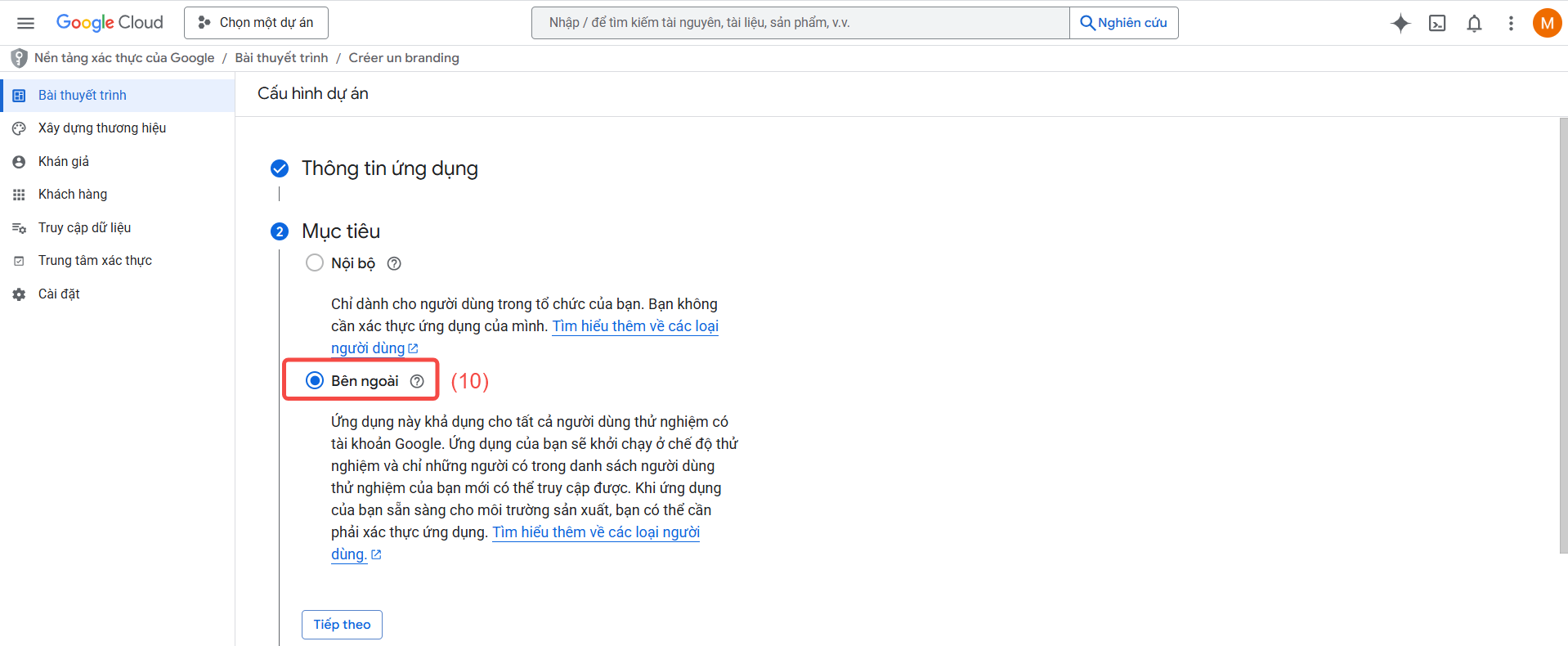
Task: Open the Chọn một dự án project picker
Action: (256, 23)
